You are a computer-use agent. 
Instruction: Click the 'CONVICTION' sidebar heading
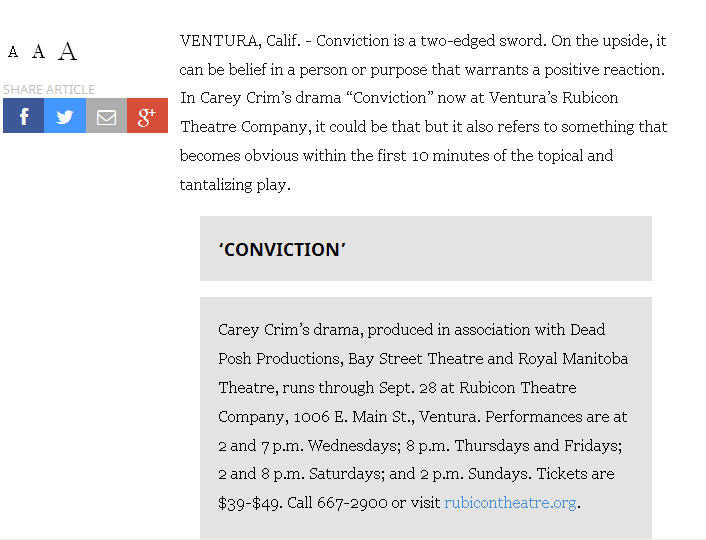click(x=282, y=249)
